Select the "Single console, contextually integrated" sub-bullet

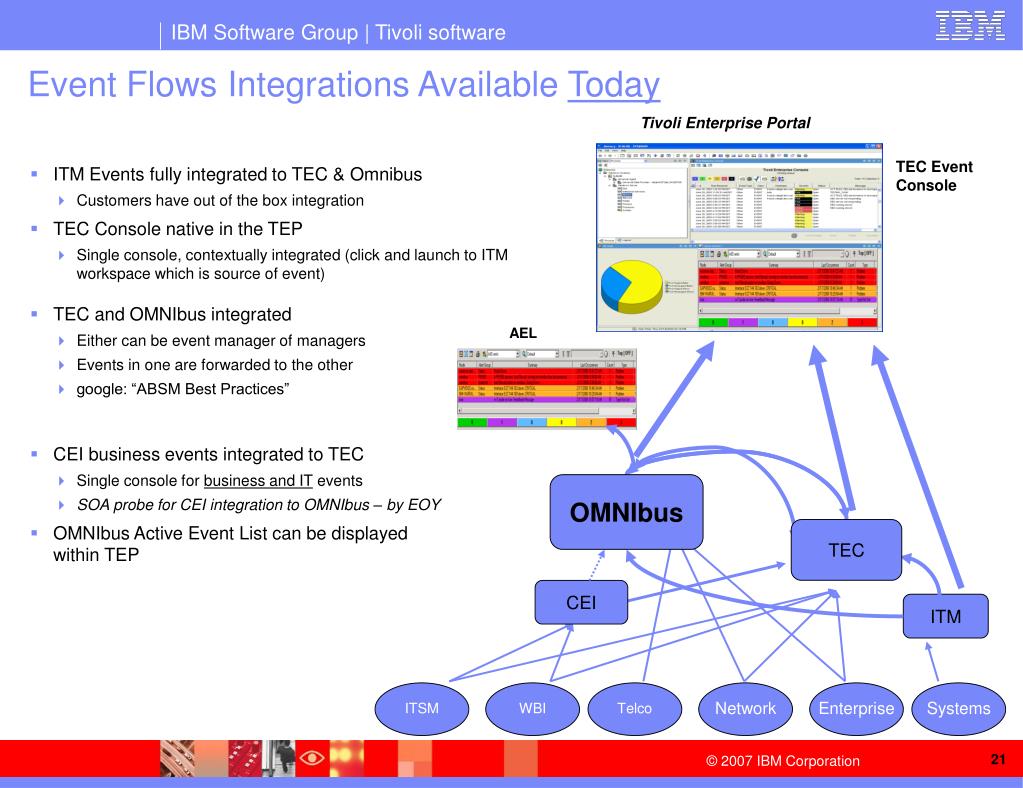(292, 264)
